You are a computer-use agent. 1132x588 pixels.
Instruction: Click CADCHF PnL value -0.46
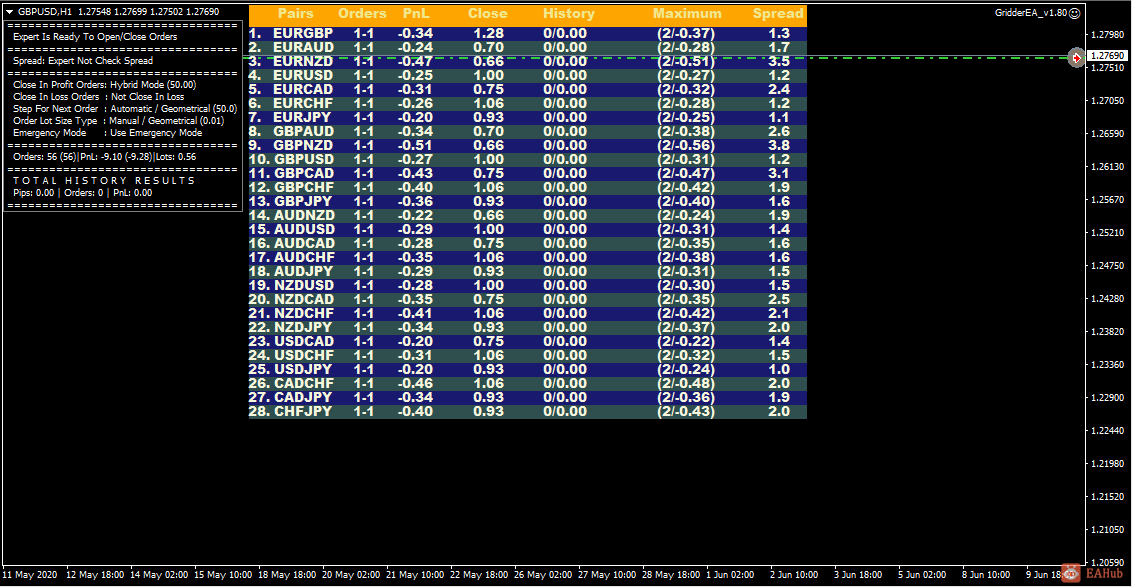[415, 384]
